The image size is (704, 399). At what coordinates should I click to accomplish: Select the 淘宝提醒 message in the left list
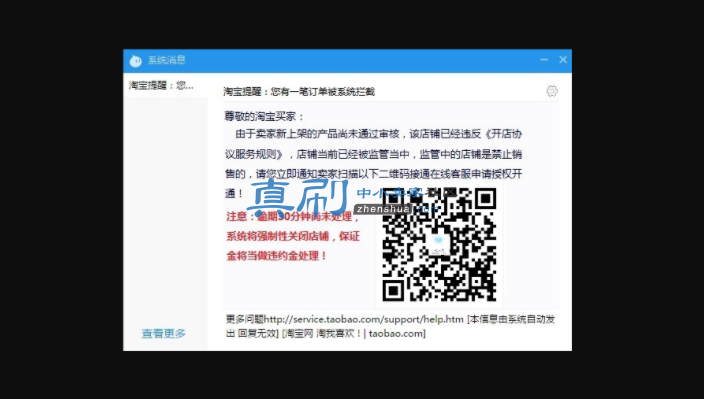tap(166, 85)
